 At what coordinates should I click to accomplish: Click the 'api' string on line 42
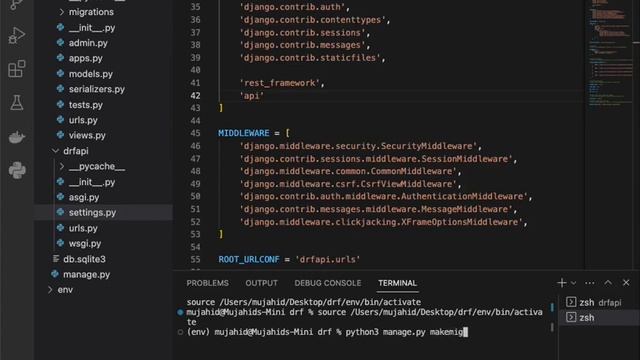[x=251, y=96]
